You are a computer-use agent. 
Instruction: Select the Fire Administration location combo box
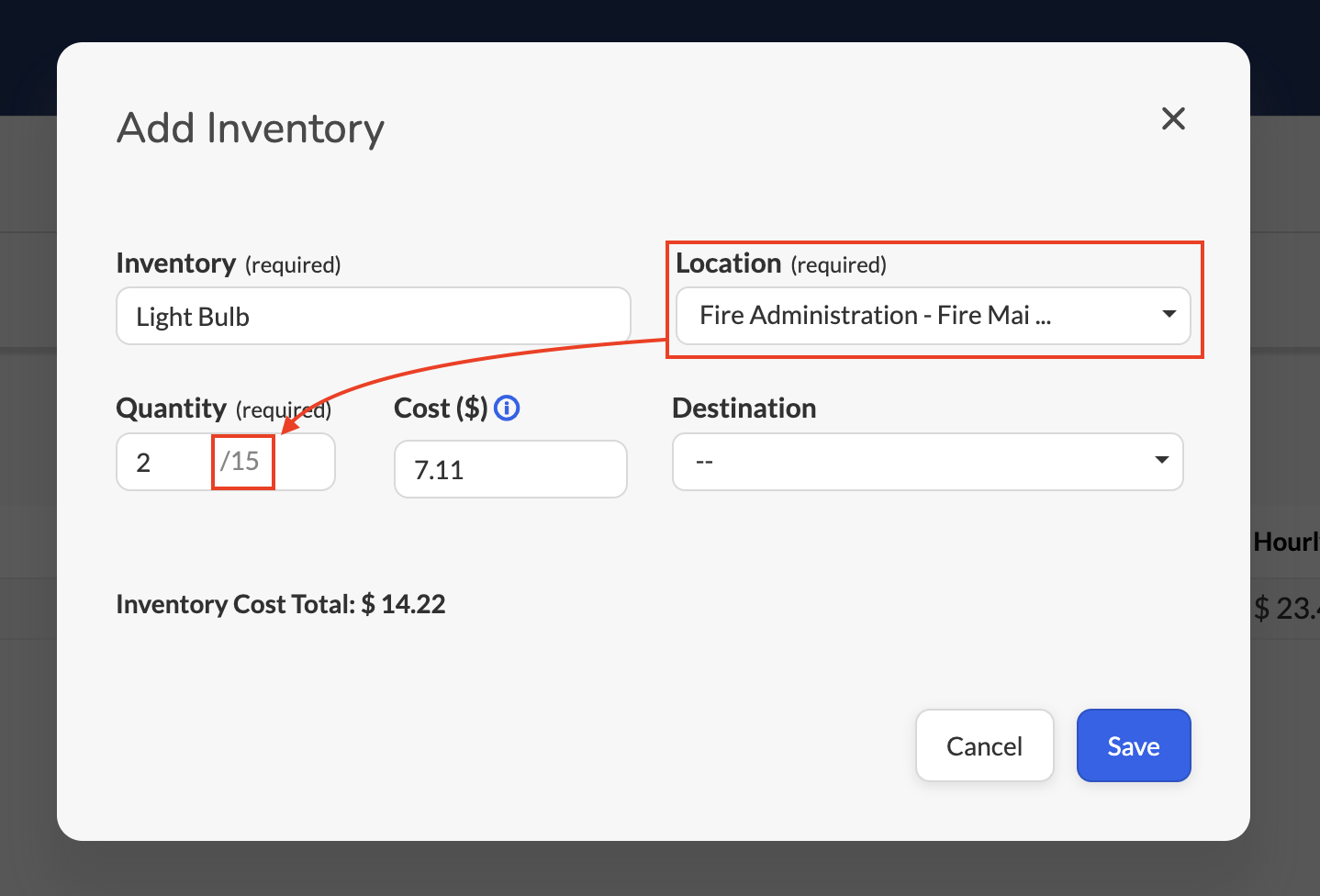pos(933,316)
